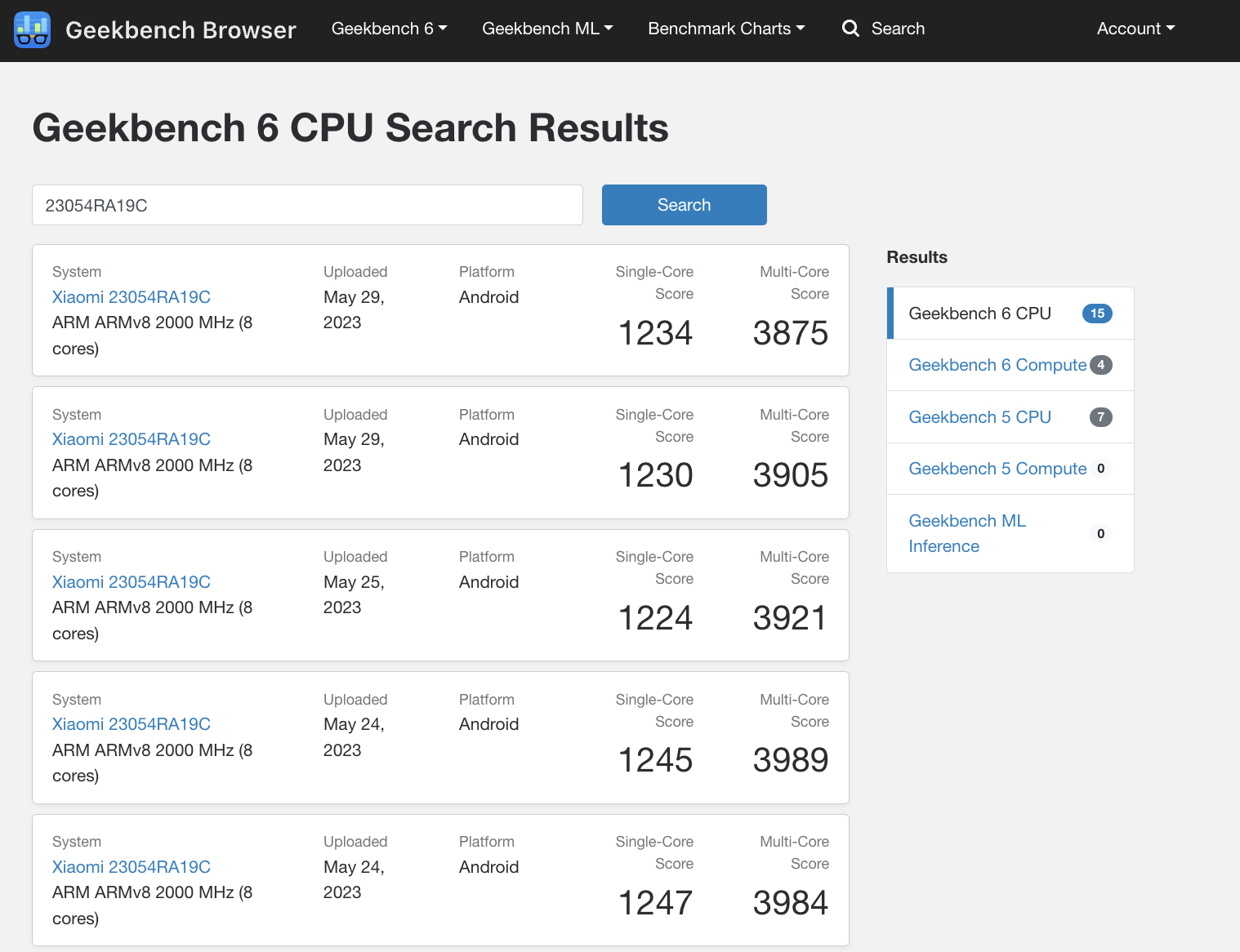Click the 15 count badge
The height and width of the screenshot is (952, 1240).
pos(1097,314)
